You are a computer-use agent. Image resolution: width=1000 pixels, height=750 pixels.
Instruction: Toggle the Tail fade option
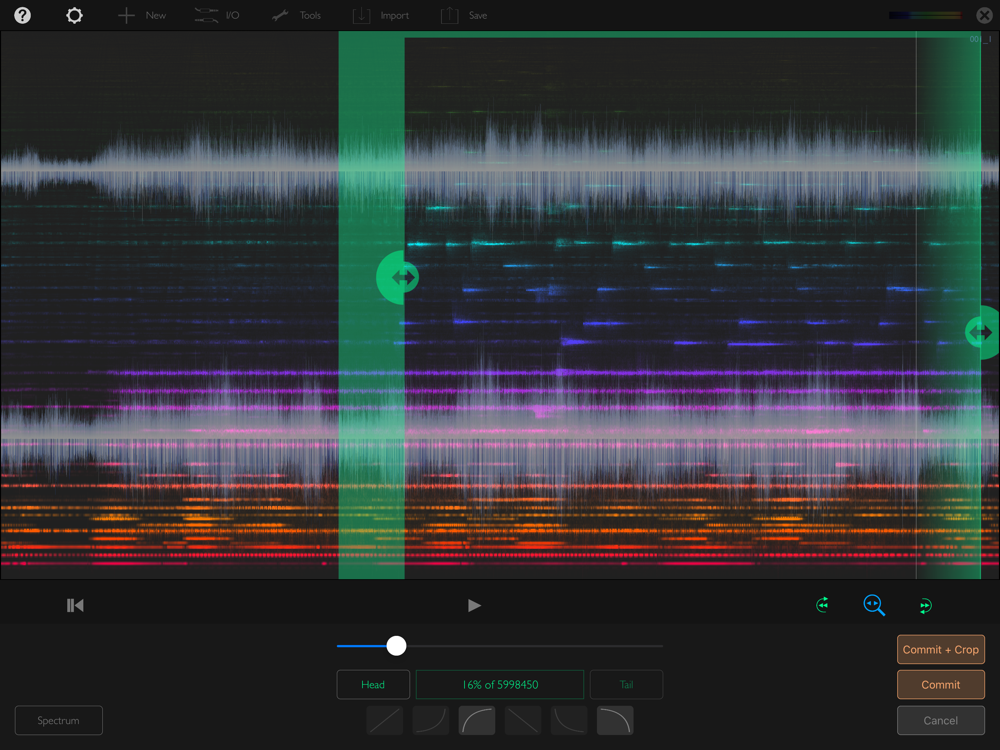tap(626, 685)
